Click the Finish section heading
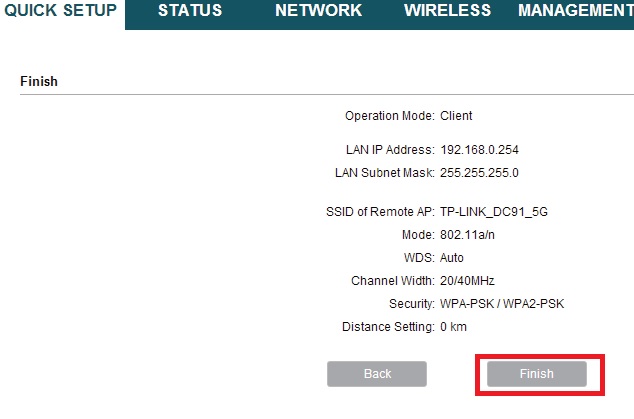 point(39,81)
